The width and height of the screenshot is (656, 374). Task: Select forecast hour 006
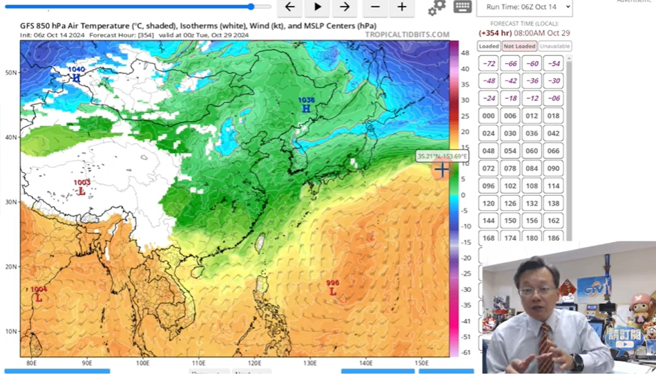[510, 116]
